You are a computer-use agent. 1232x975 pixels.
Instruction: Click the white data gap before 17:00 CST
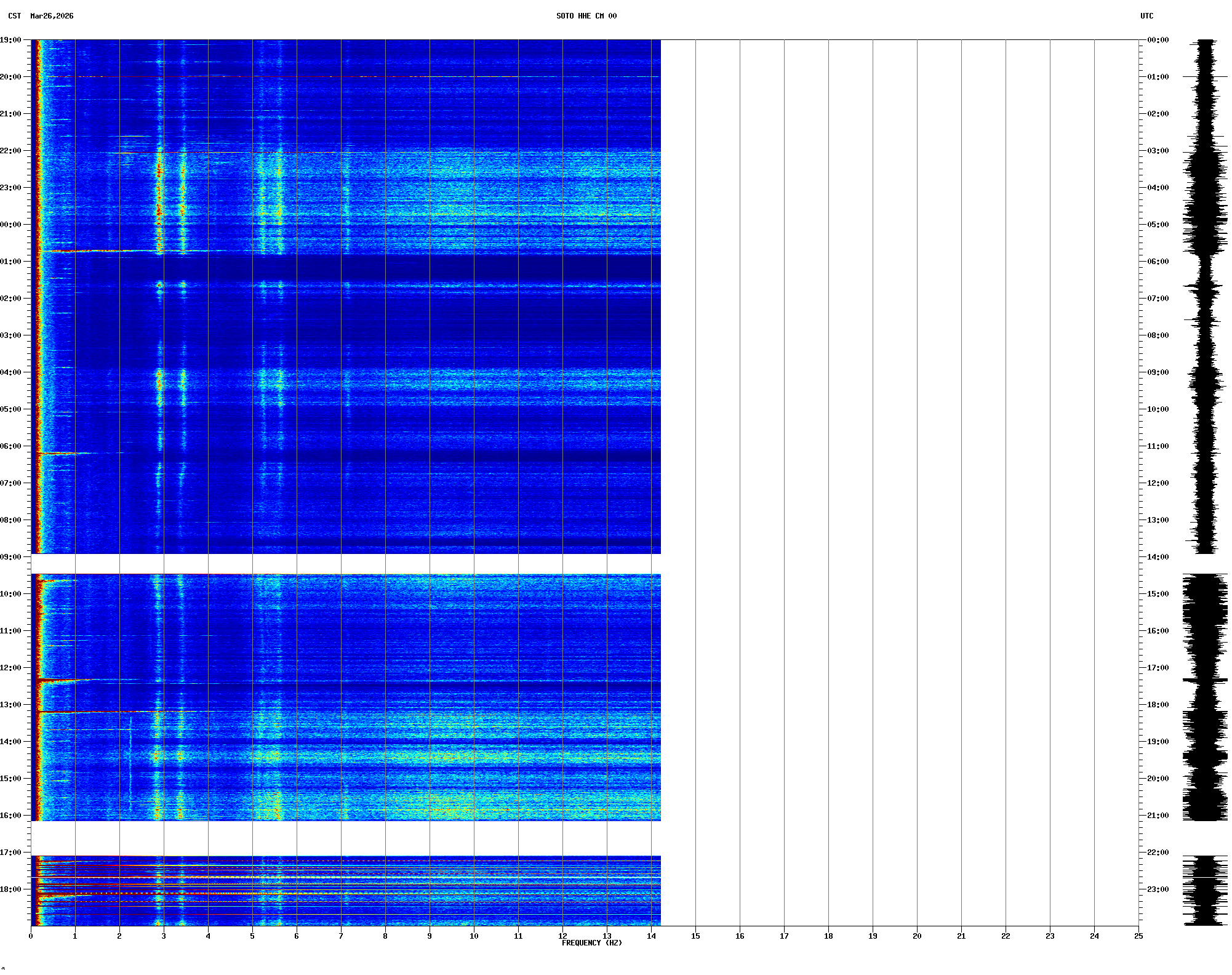tap(345, 838)
